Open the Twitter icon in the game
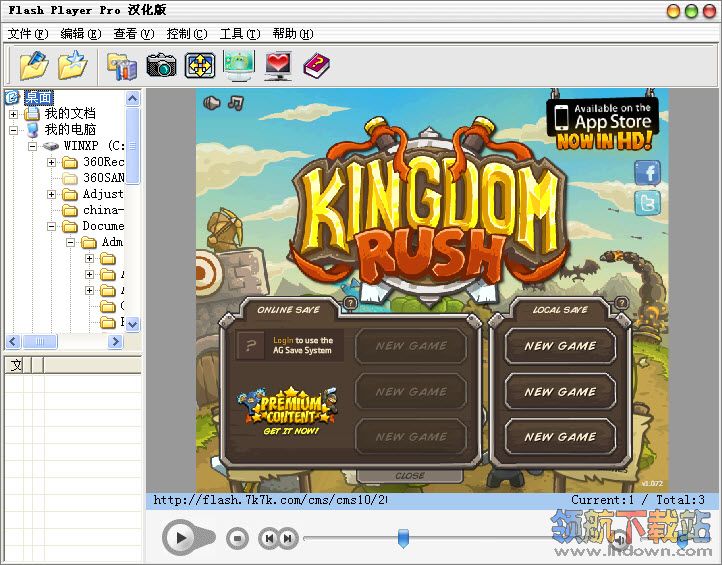 point(647,203)
